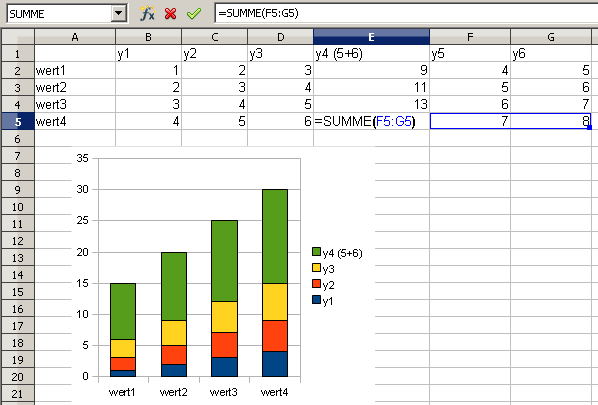Click cell F5 with value 7
Screen dimensions: 598x405
point(470,122)
